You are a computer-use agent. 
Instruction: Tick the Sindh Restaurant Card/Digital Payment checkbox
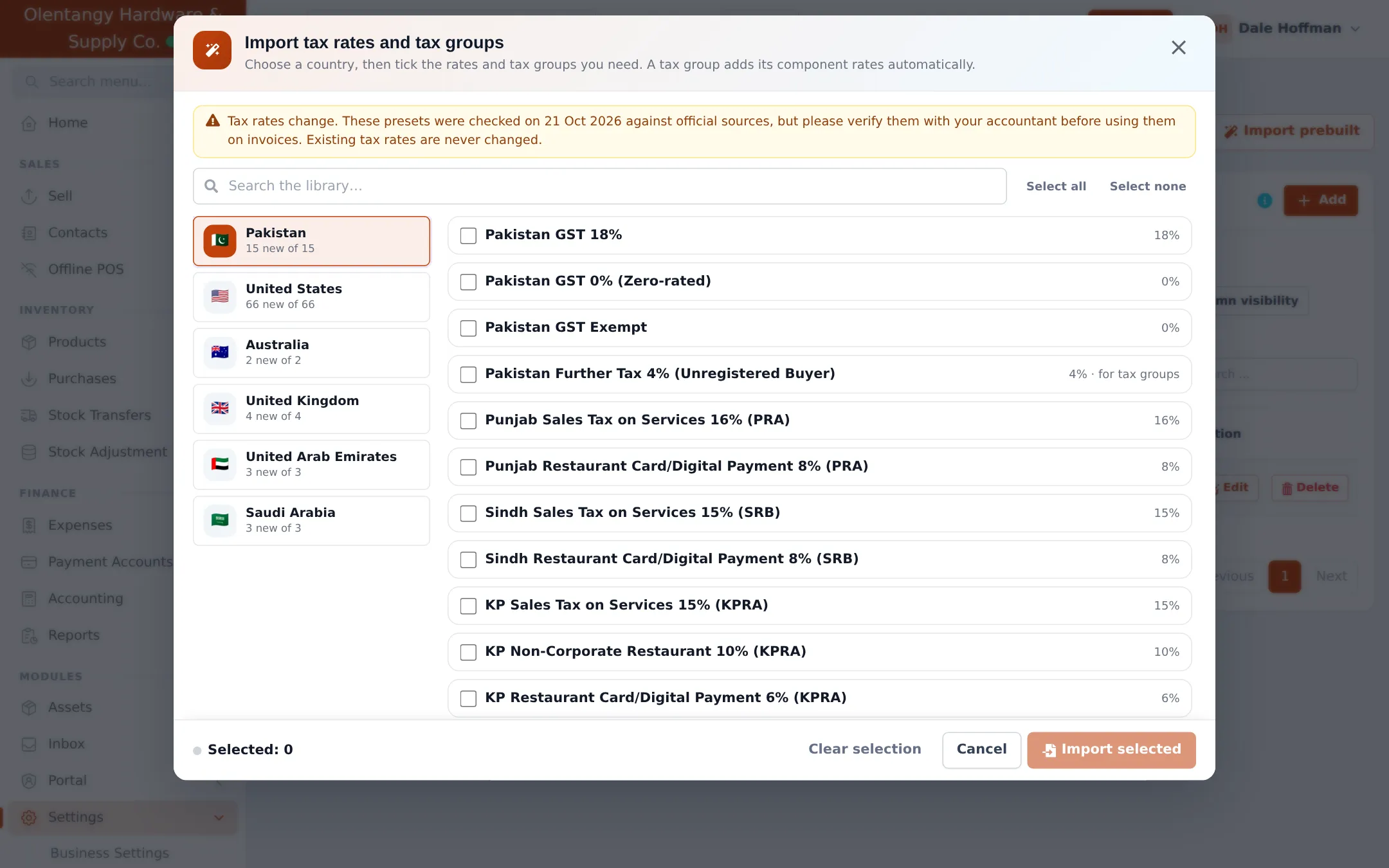tap(468, 559)
